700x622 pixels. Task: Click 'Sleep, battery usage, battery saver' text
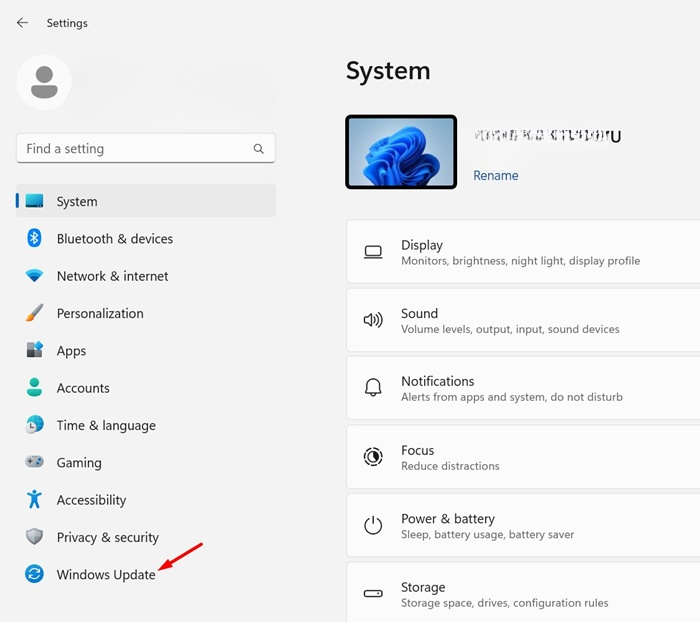[488, 534]
